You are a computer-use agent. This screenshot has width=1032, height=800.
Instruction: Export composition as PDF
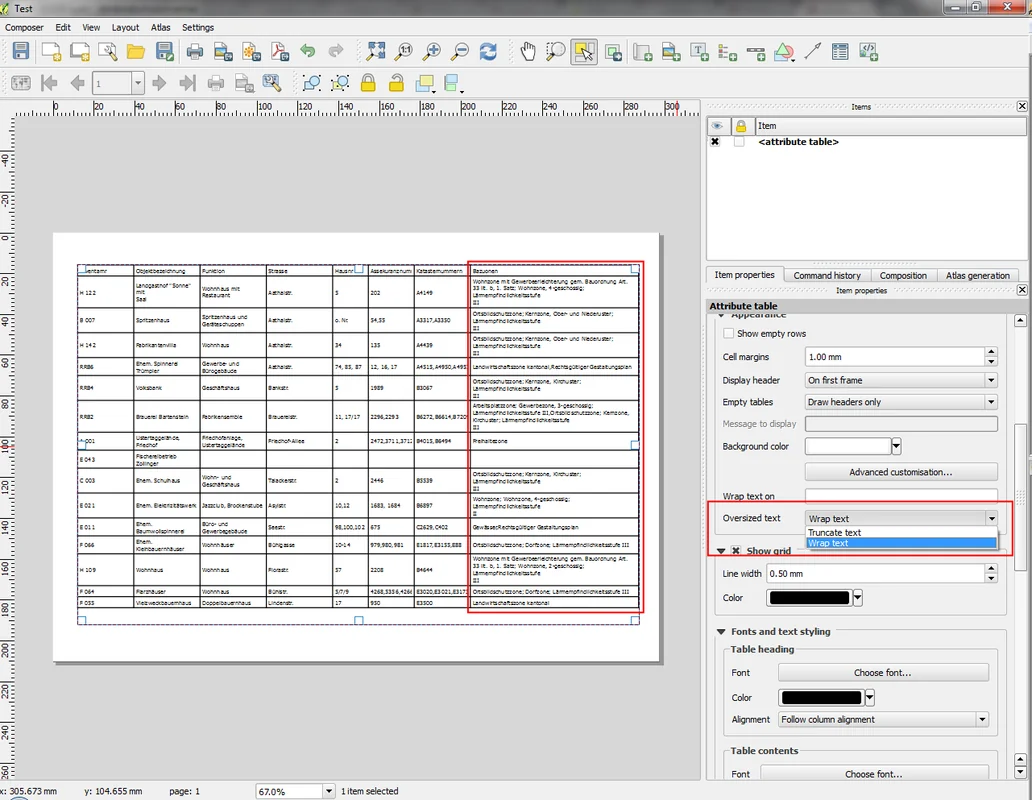pos(280,51)
